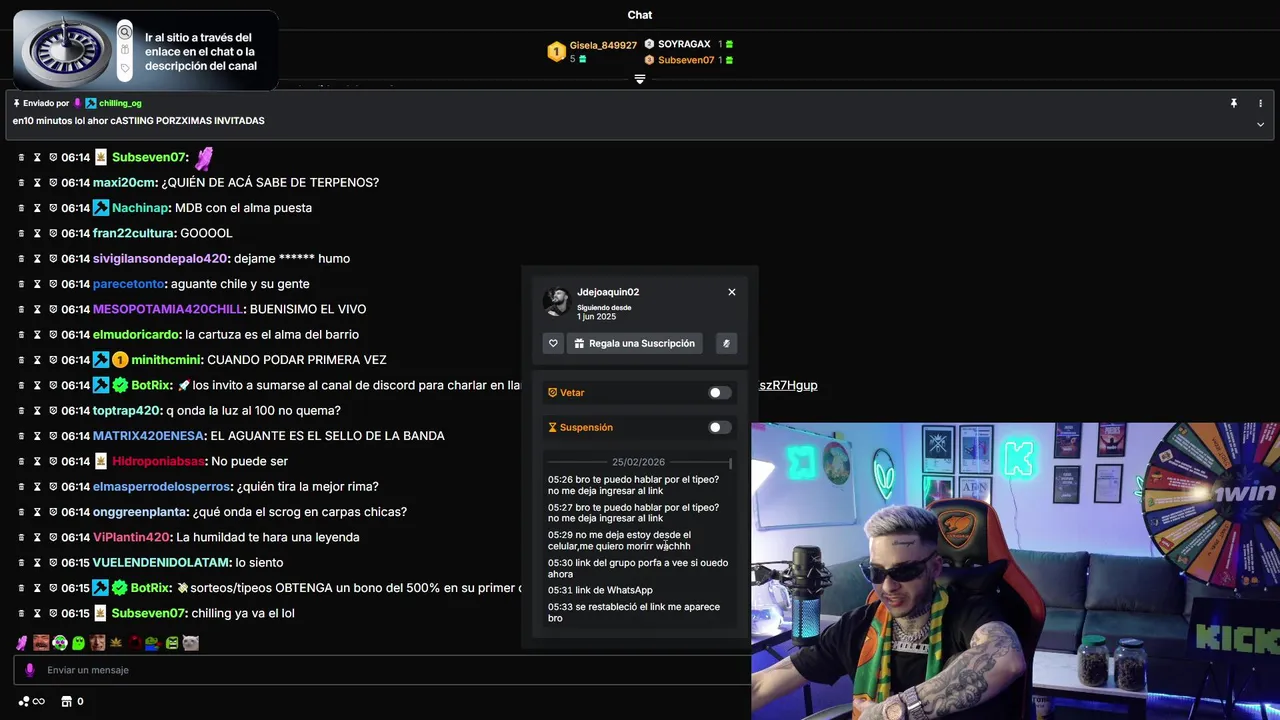Timeout Nachinap using the hourglass icon
This screenshot has width=1280, height=720.
(x=37, y=208)
